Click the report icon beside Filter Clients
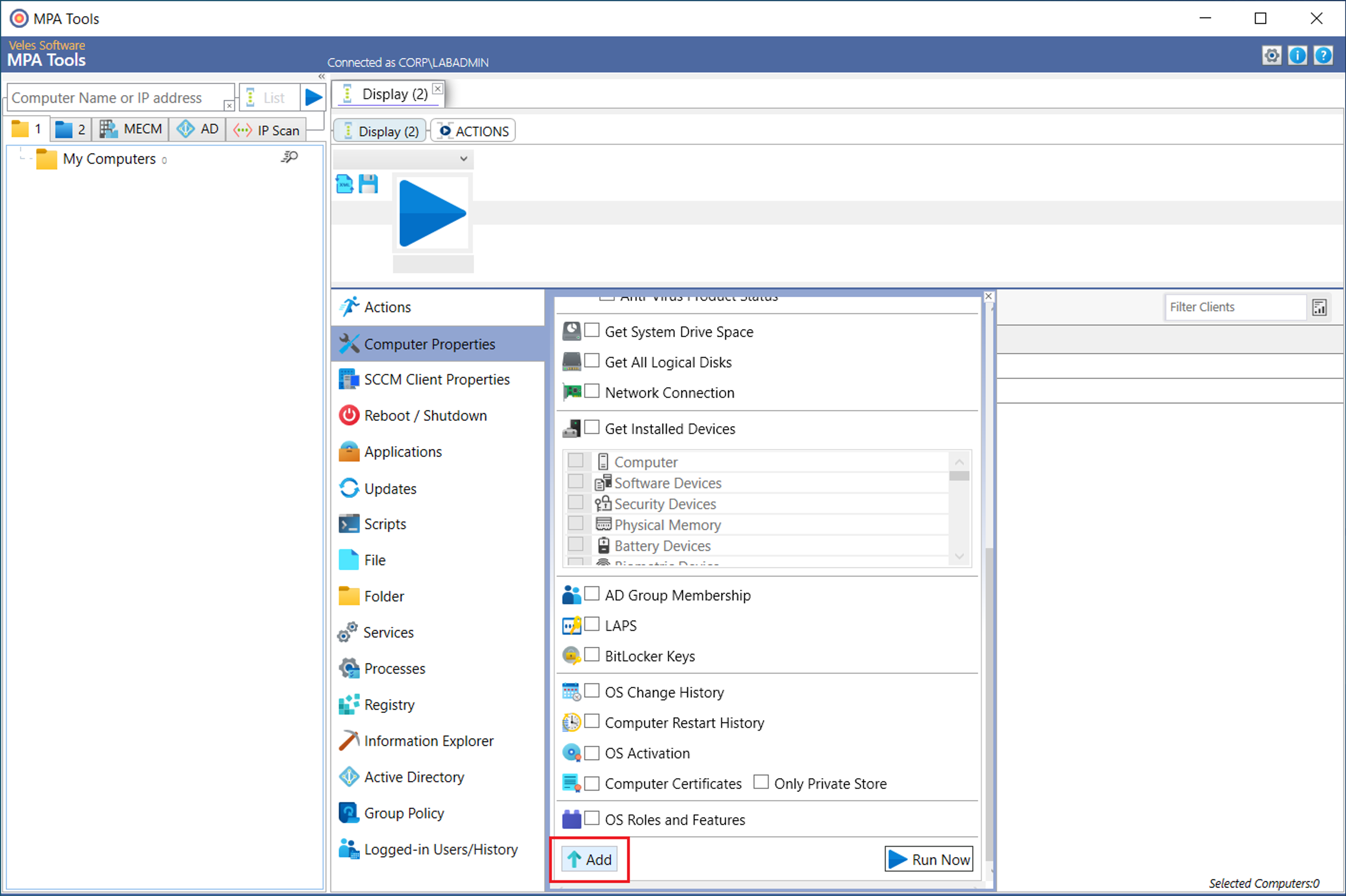 (x=1319, y=307)
